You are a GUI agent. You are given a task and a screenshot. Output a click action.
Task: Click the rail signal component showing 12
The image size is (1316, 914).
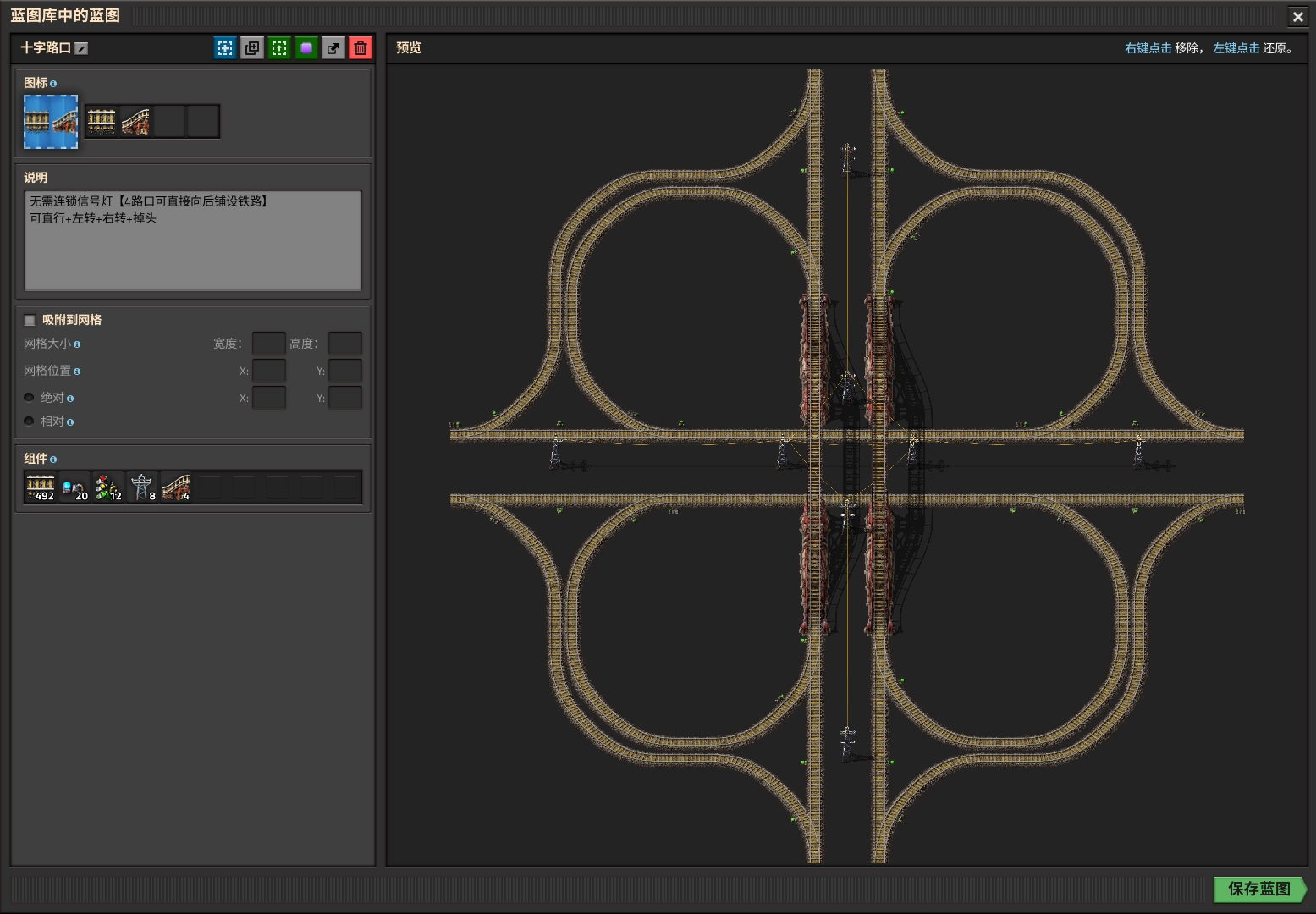point(108,487)
